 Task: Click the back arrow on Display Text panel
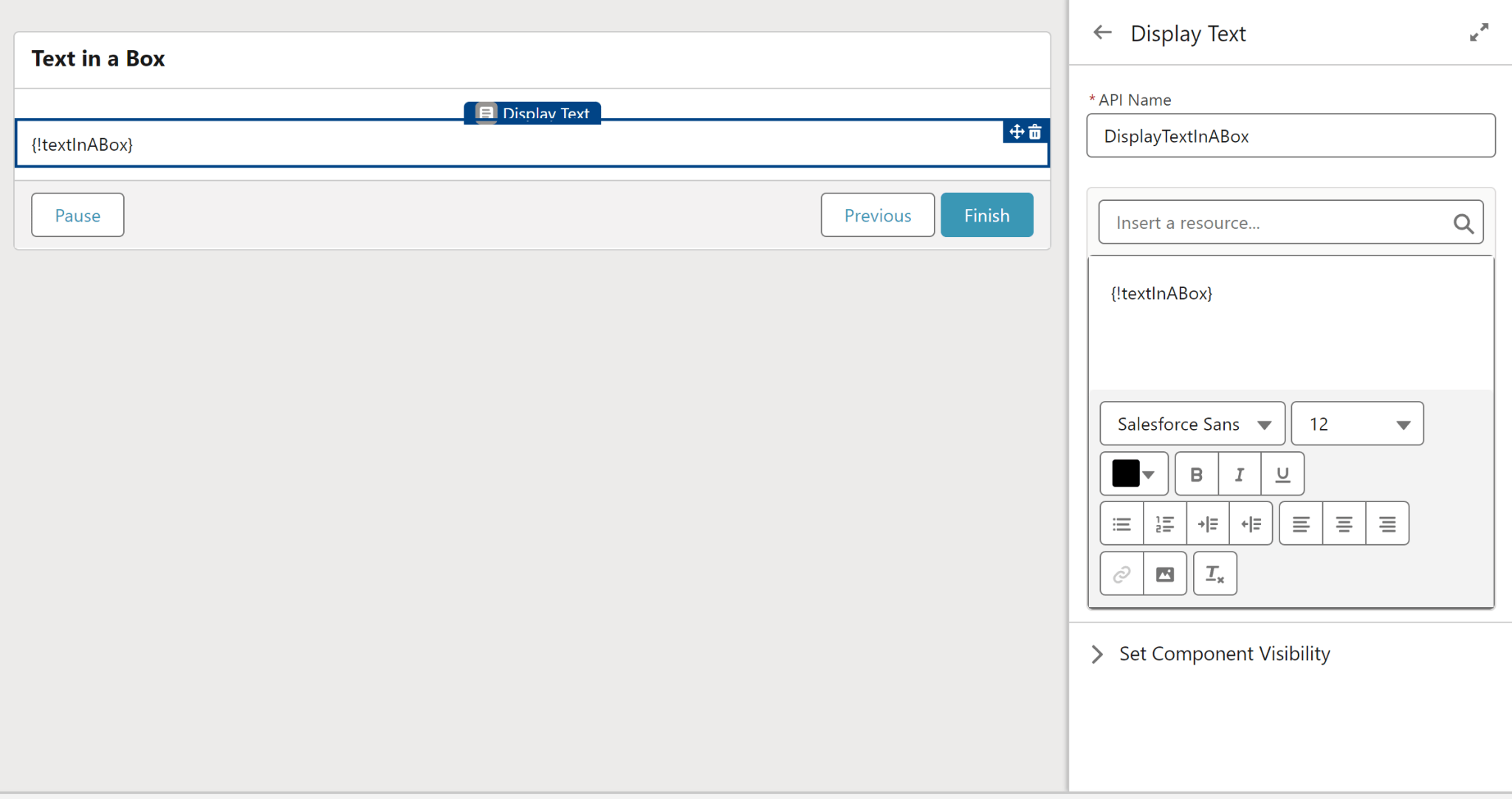pyautogui.click(x=1102, y=32)
